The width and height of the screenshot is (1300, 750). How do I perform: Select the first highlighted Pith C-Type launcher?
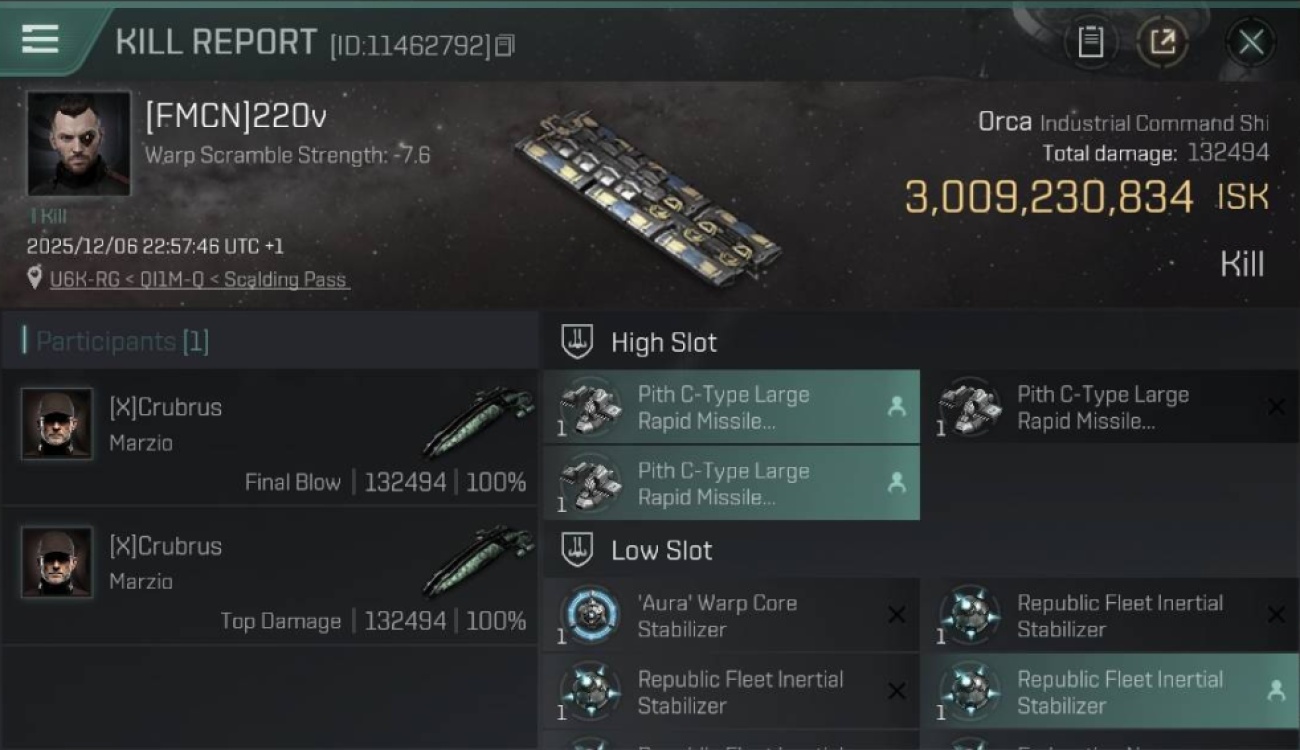coord(731,407)
